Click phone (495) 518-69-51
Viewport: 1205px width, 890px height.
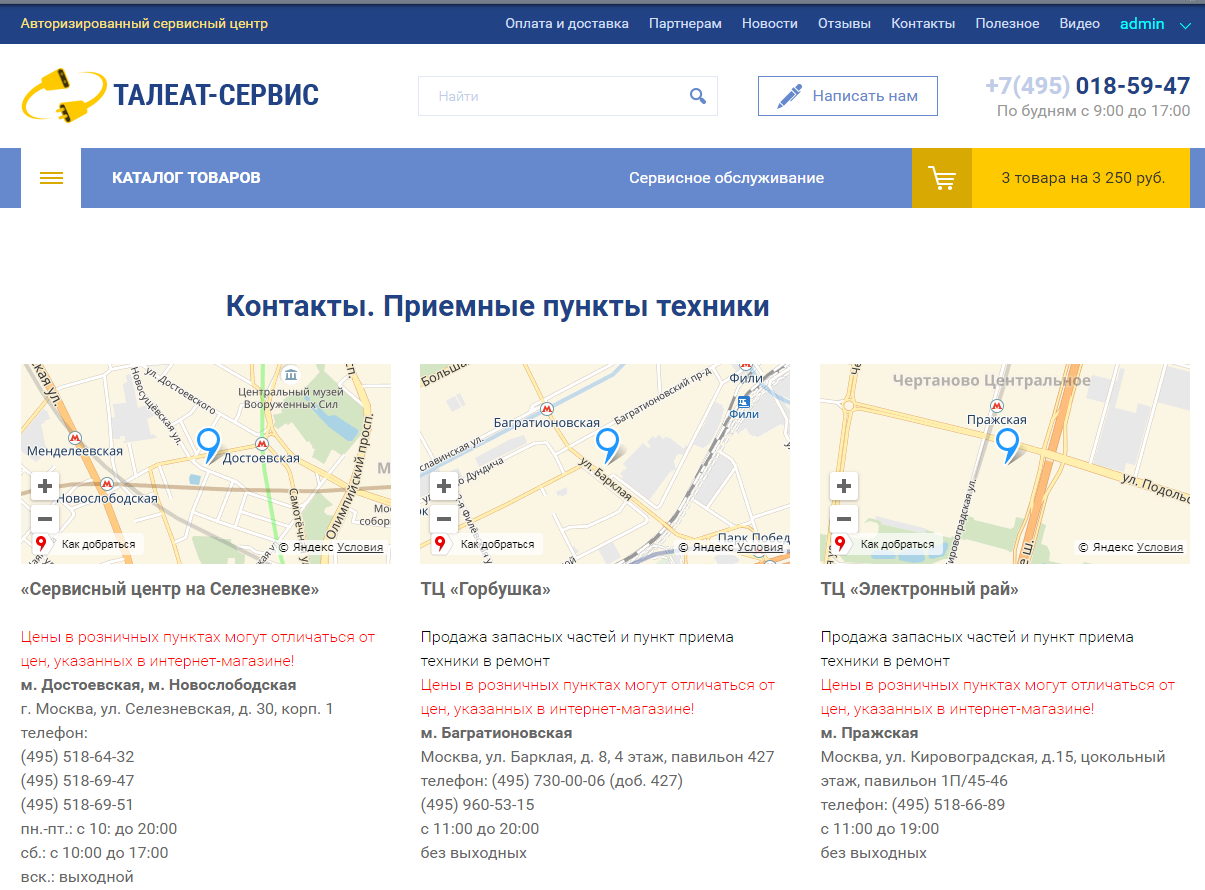[x=77, y=805]
